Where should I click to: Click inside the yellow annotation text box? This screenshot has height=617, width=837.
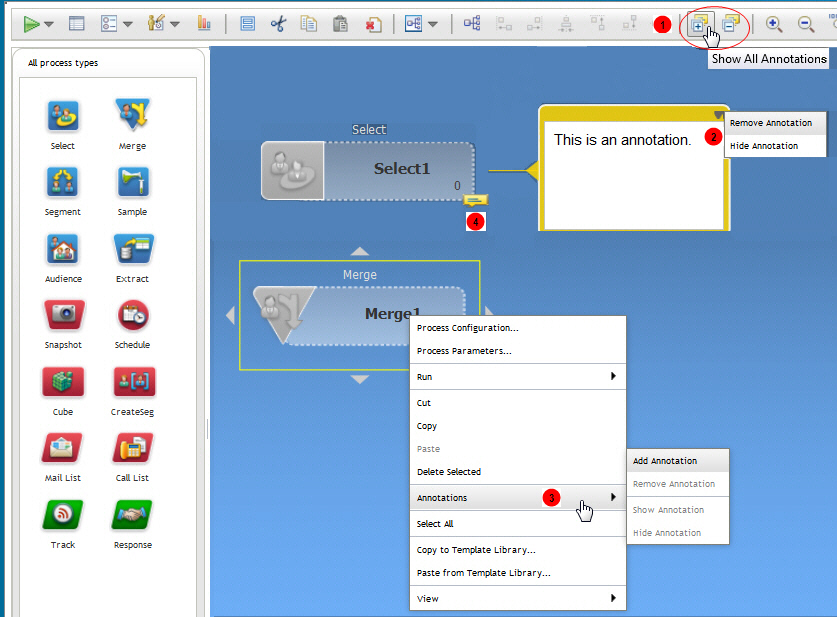(x=630, y=180)
